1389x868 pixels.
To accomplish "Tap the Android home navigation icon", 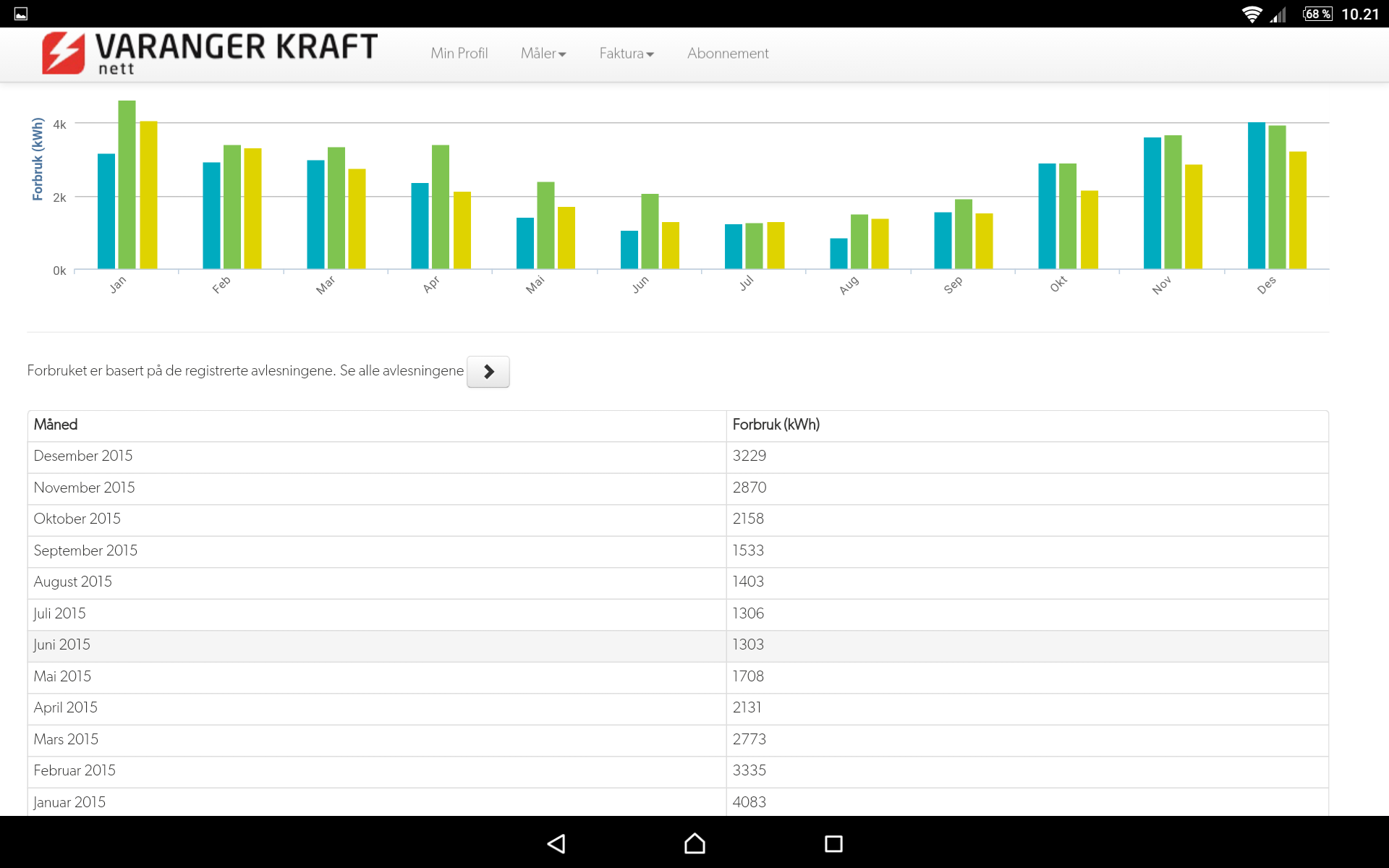I will [x=694, y=843].
